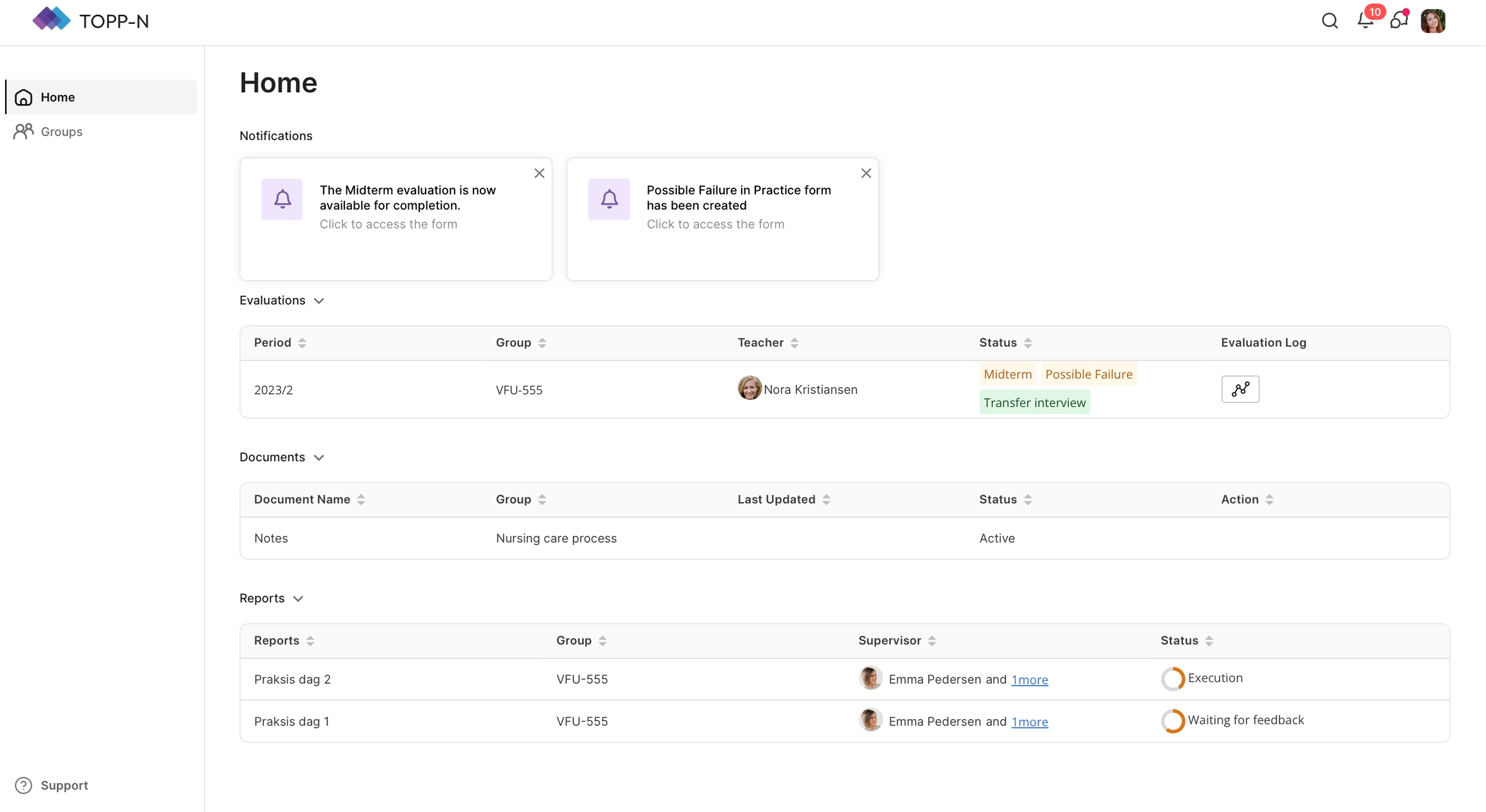The width and height of the screenshot is (1486, 812).
Task: Go to Groups in the sidebar
Action: coord(61,132)
